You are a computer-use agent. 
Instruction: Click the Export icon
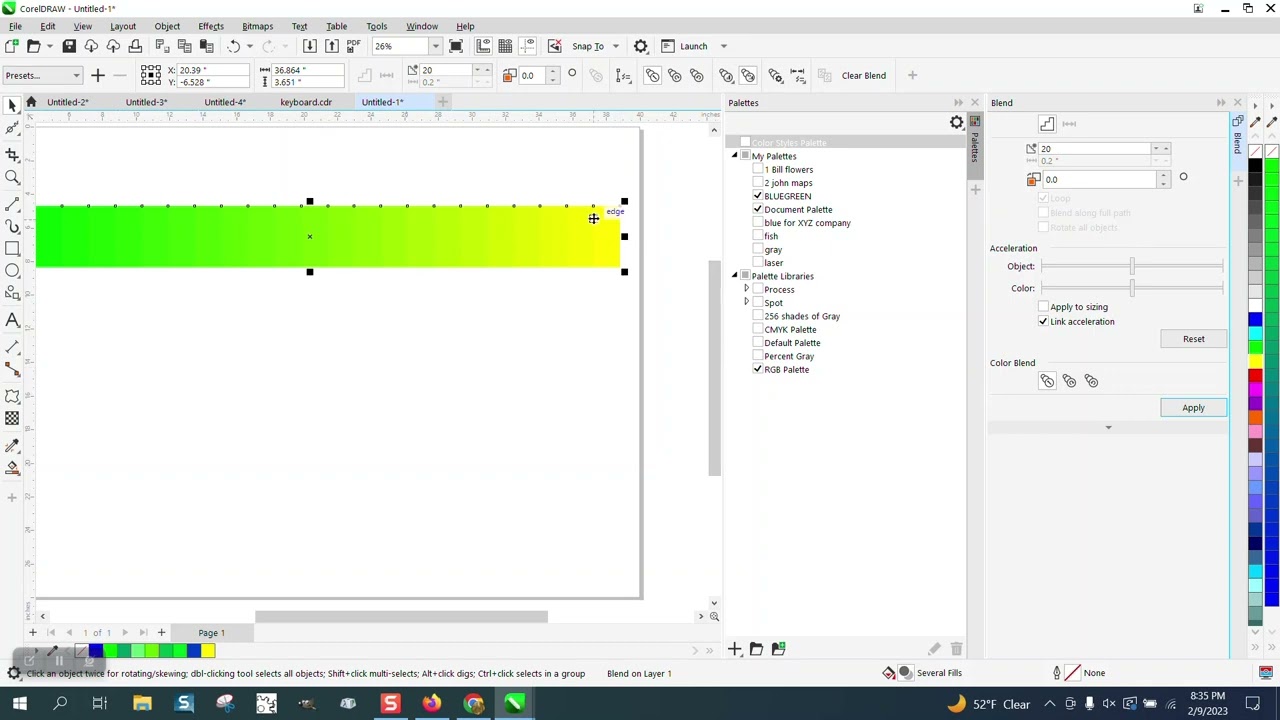(x=332, y=46)
